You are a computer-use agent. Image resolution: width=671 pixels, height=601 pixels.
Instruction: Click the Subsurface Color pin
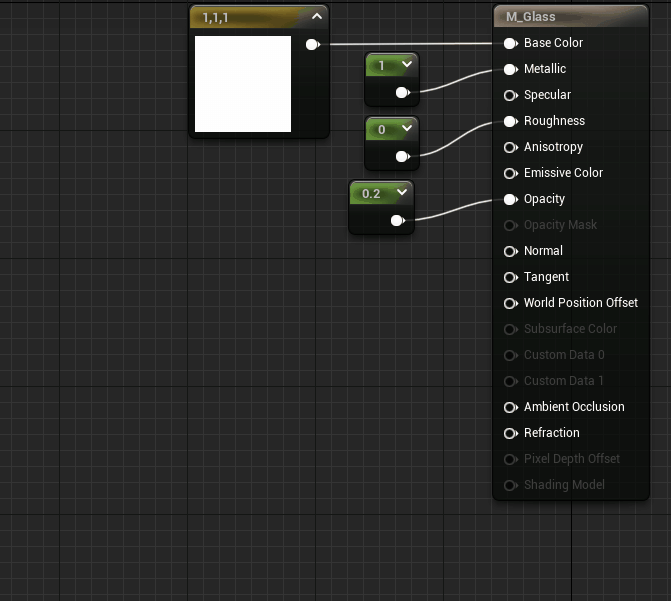[511, 329]
